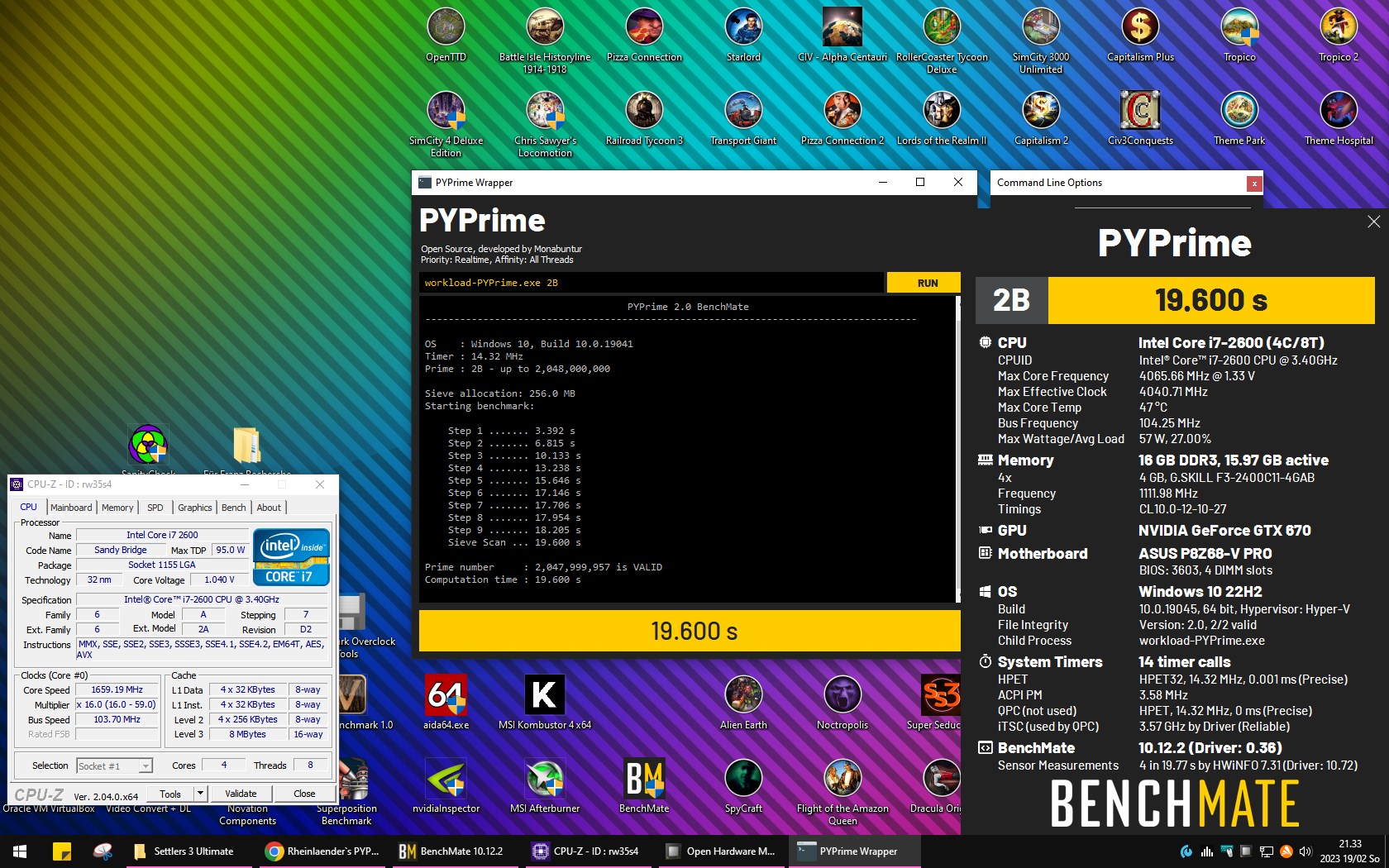Image resolution: width=1389 pixels, height=868 pixels.
Task: Click the NVIDIA GeForce GTX 670 text
Action: (x=1224, y=531)
